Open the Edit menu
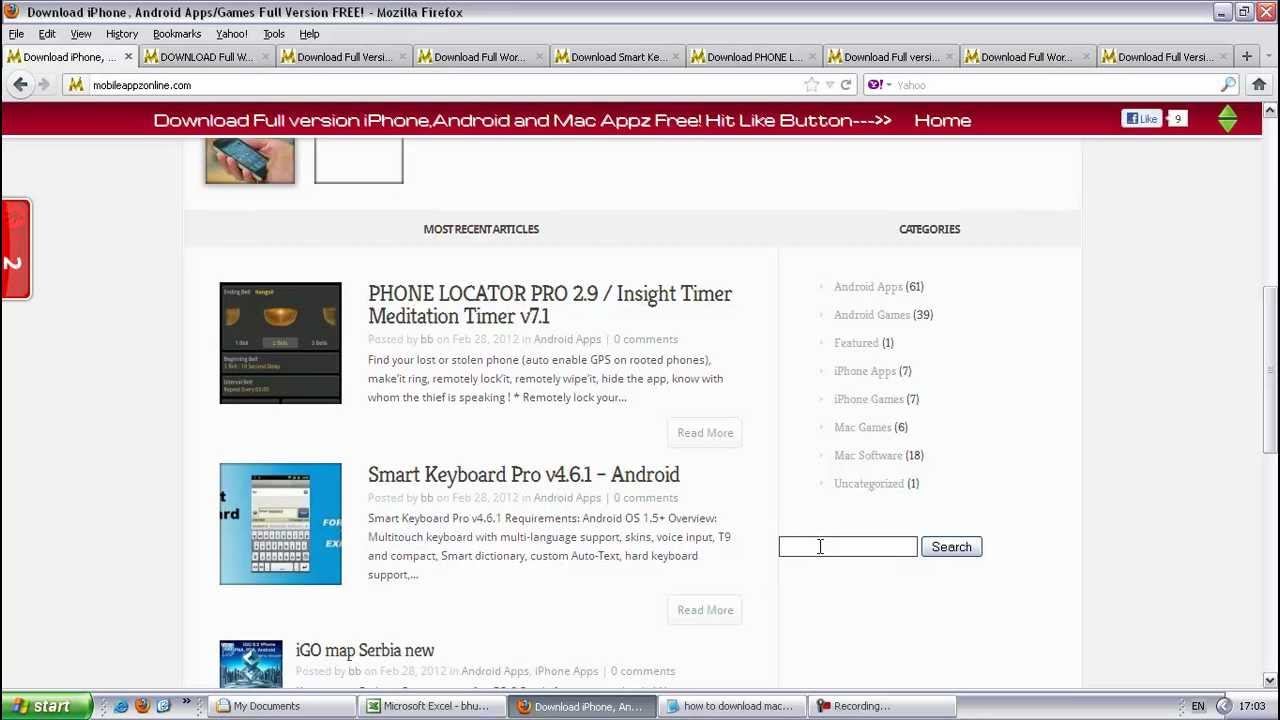The width and height of the screenshot is (1280, 720). 47,34
